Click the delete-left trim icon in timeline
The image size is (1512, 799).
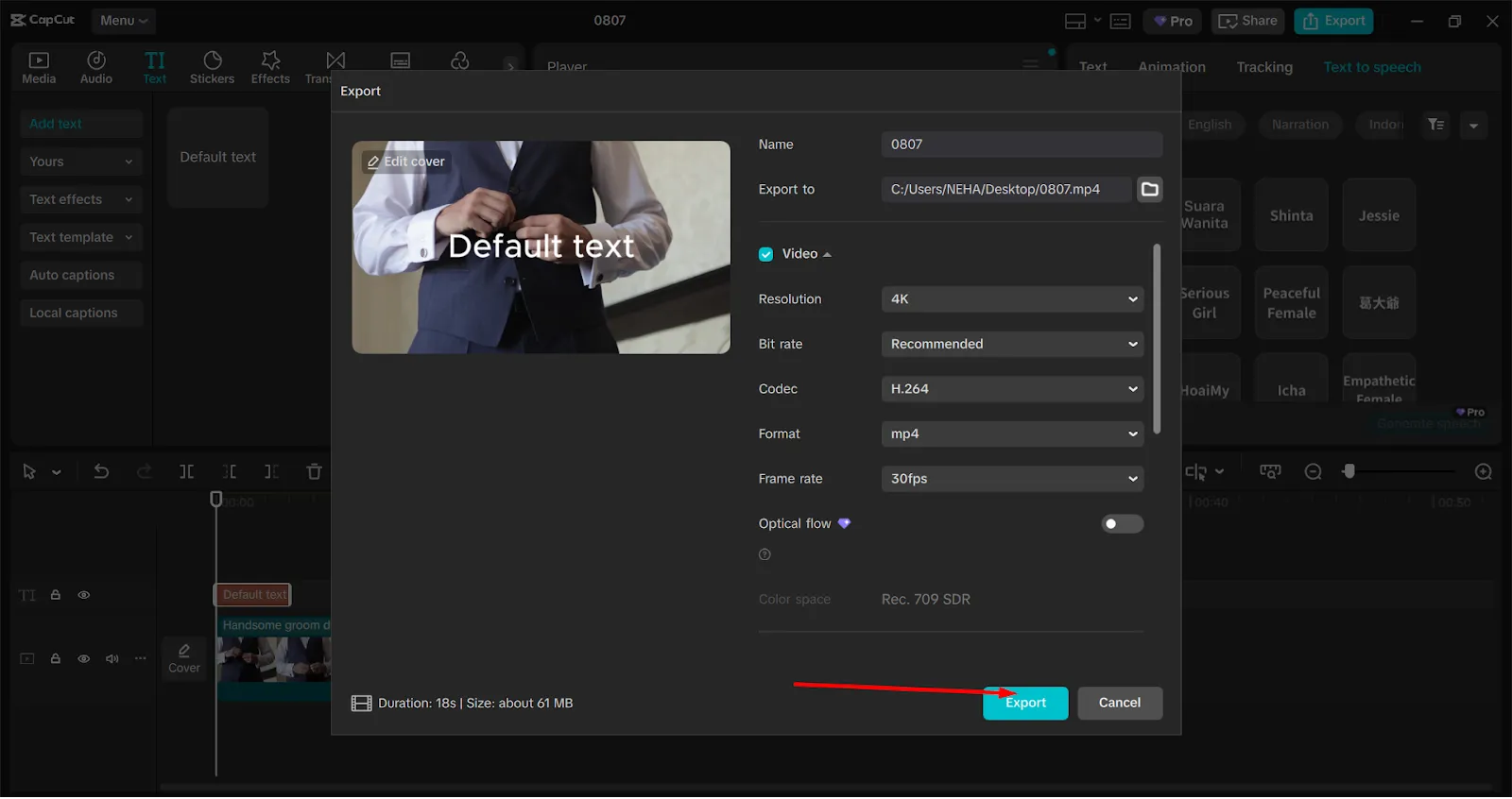pyautogui.click(x=229, y=472)
